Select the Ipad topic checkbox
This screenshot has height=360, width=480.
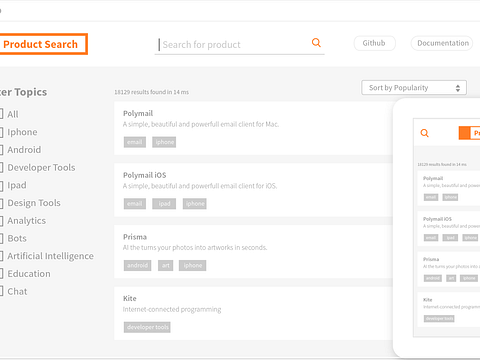tap(1, 185)
